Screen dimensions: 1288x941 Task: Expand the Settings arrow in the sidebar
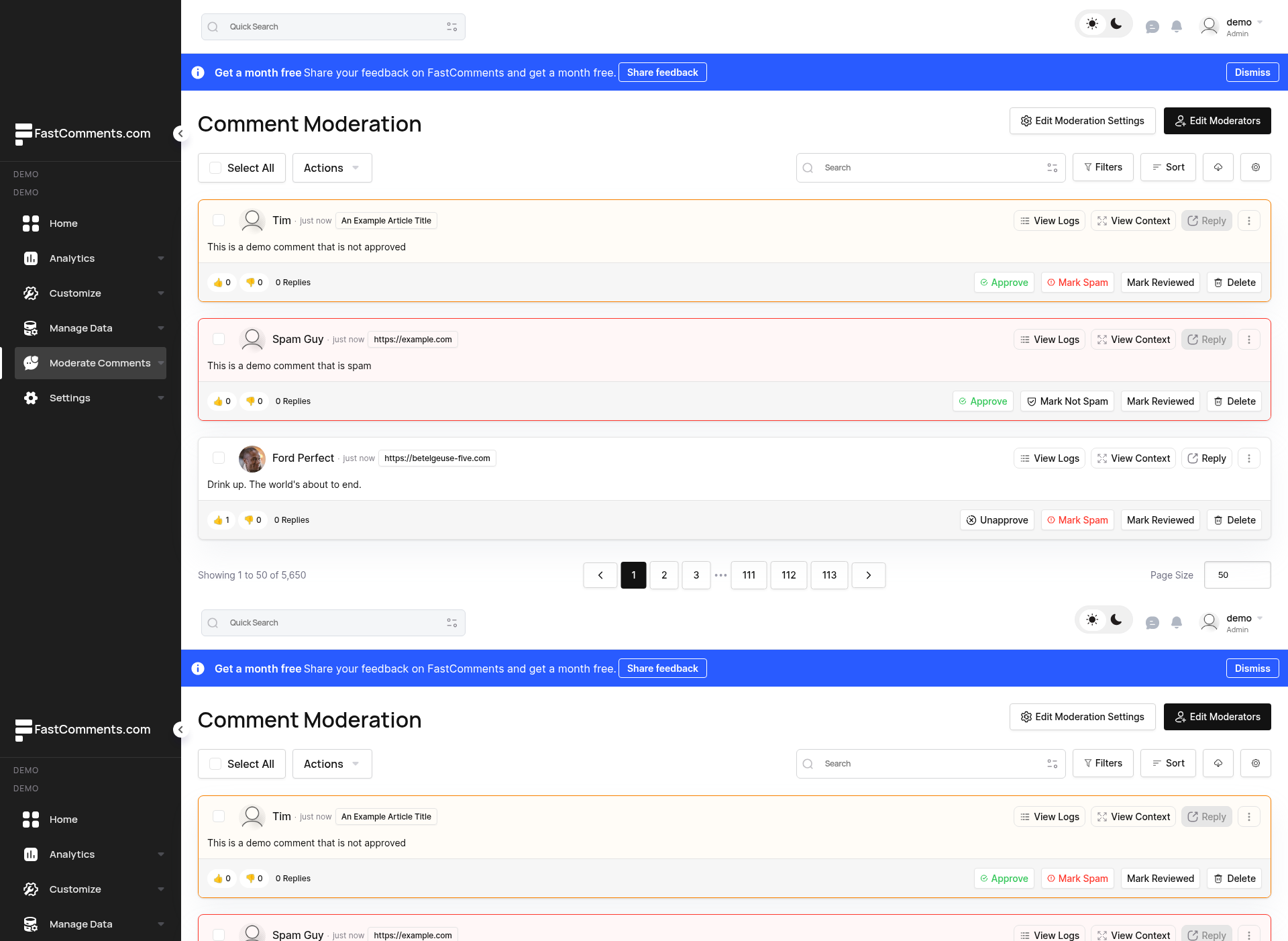161,398
